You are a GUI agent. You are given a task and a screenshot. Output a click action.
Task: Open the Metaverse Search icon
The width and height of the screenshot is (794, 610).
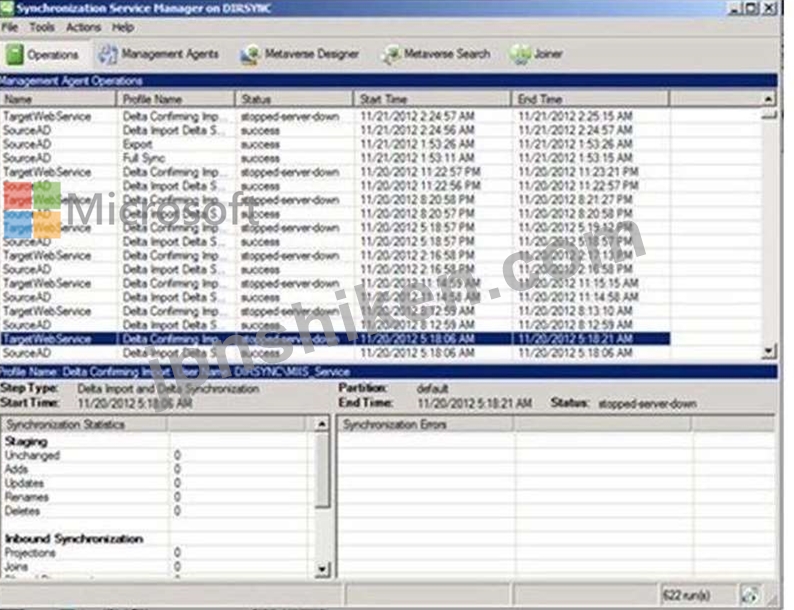[x=390, y=54]
